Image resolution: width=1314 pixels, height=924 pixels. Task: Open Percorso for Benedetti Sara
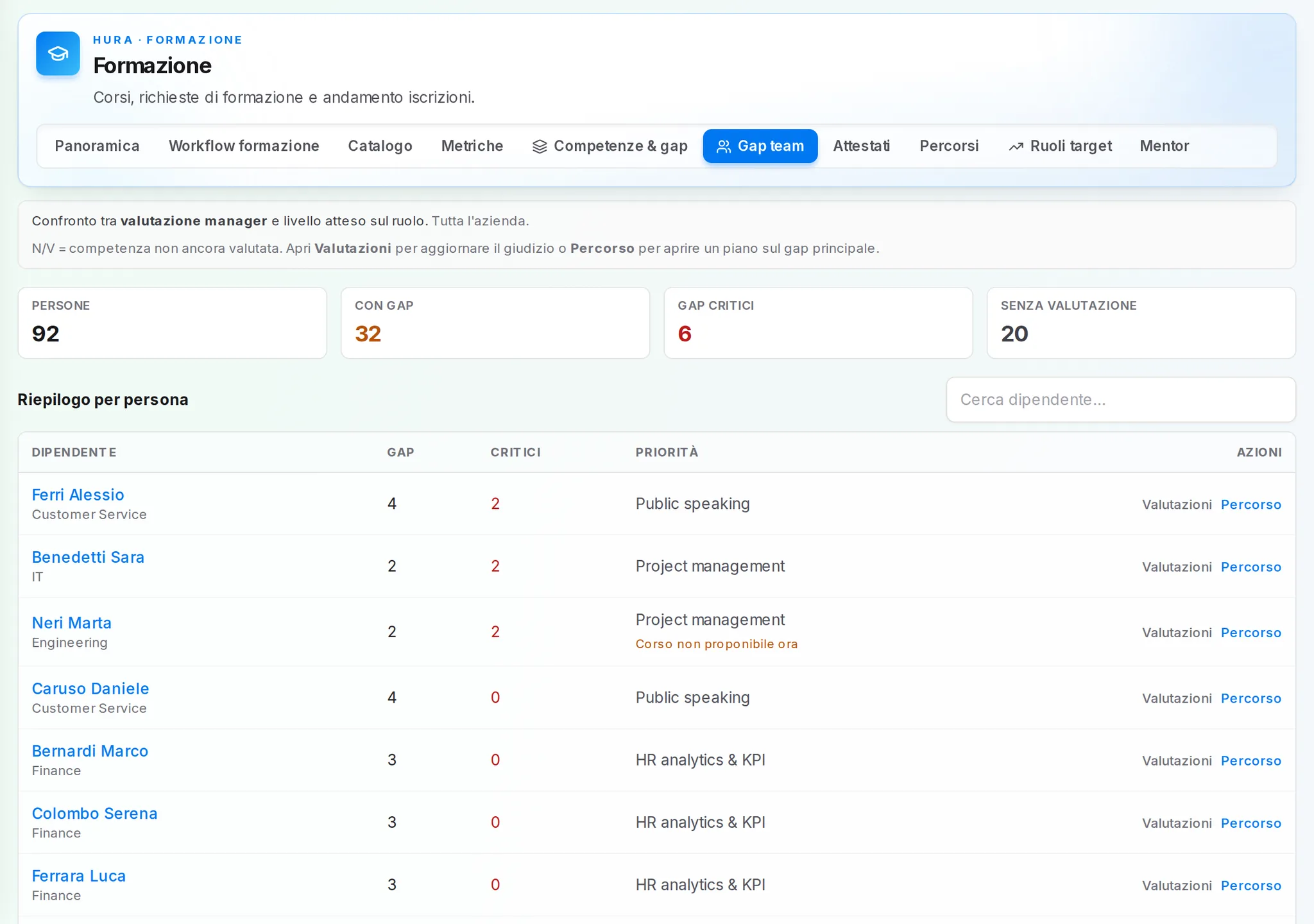tap(1250, 567)
